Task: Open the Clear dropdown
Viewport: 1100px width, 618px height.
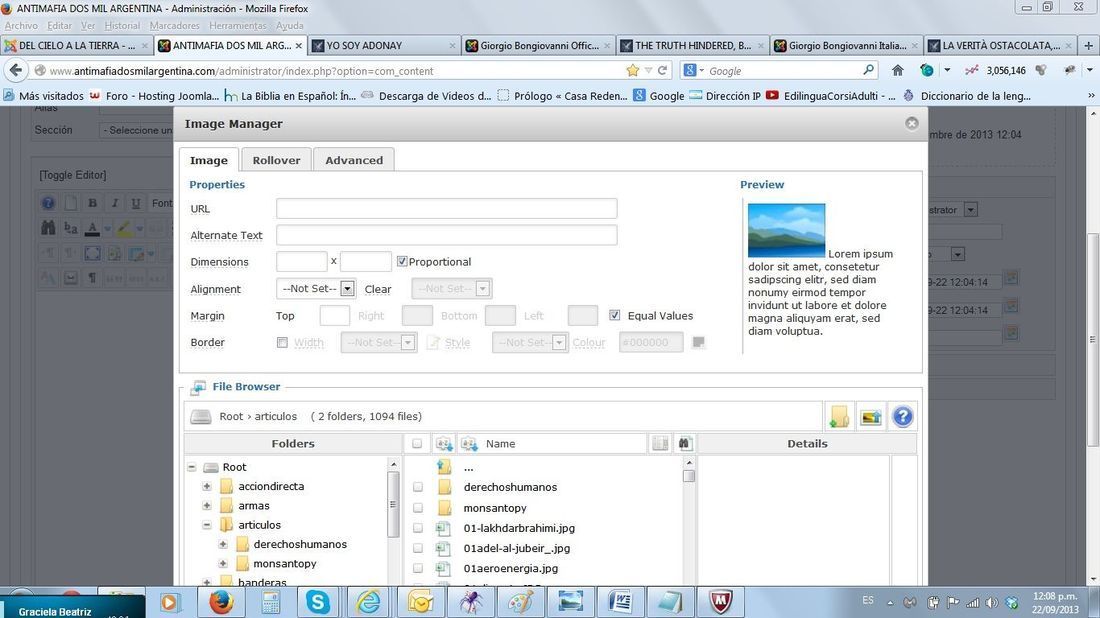Action: (452, 288)
